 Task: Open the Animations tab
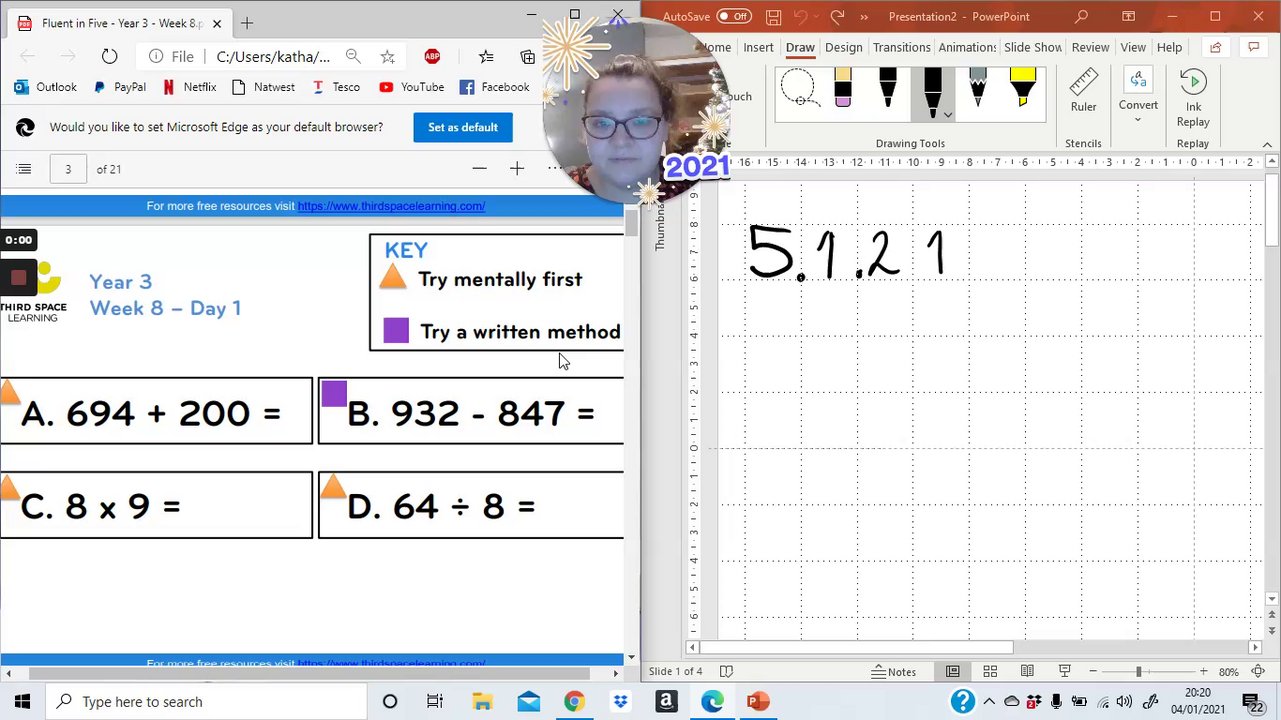tap(967, 47)
